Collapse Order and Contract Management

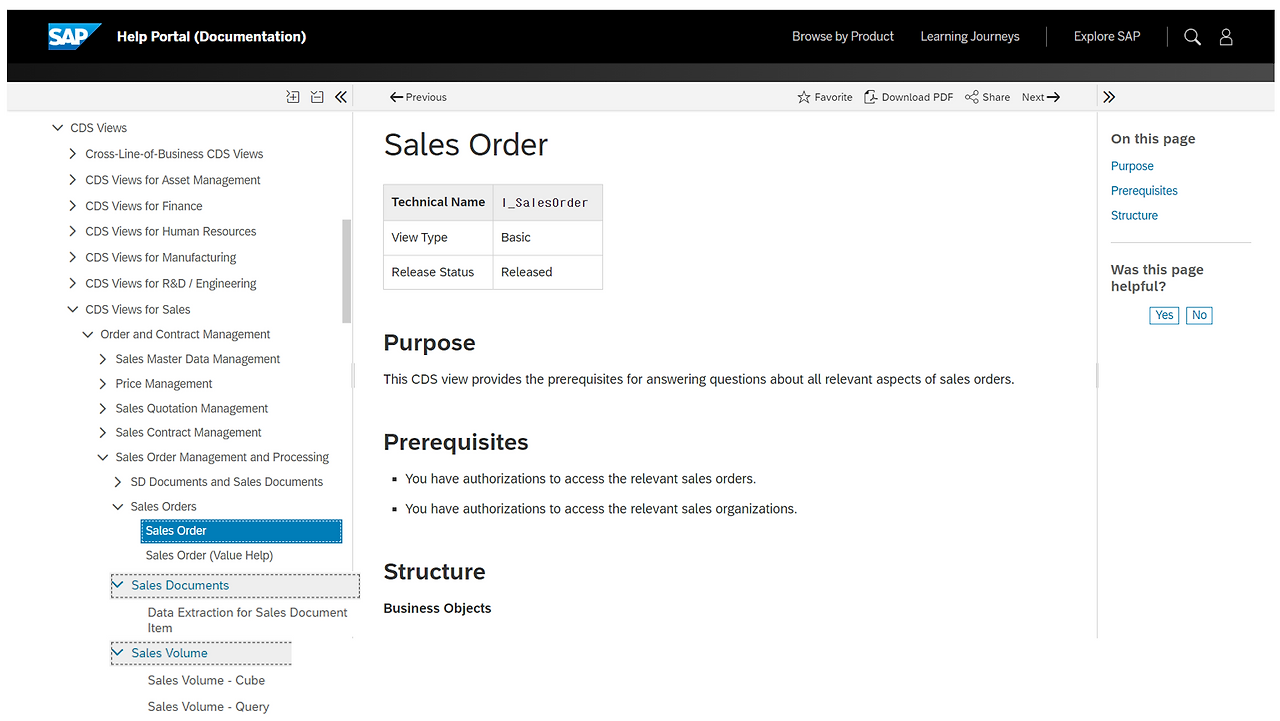pyautogui.click(x=88, y=335)
